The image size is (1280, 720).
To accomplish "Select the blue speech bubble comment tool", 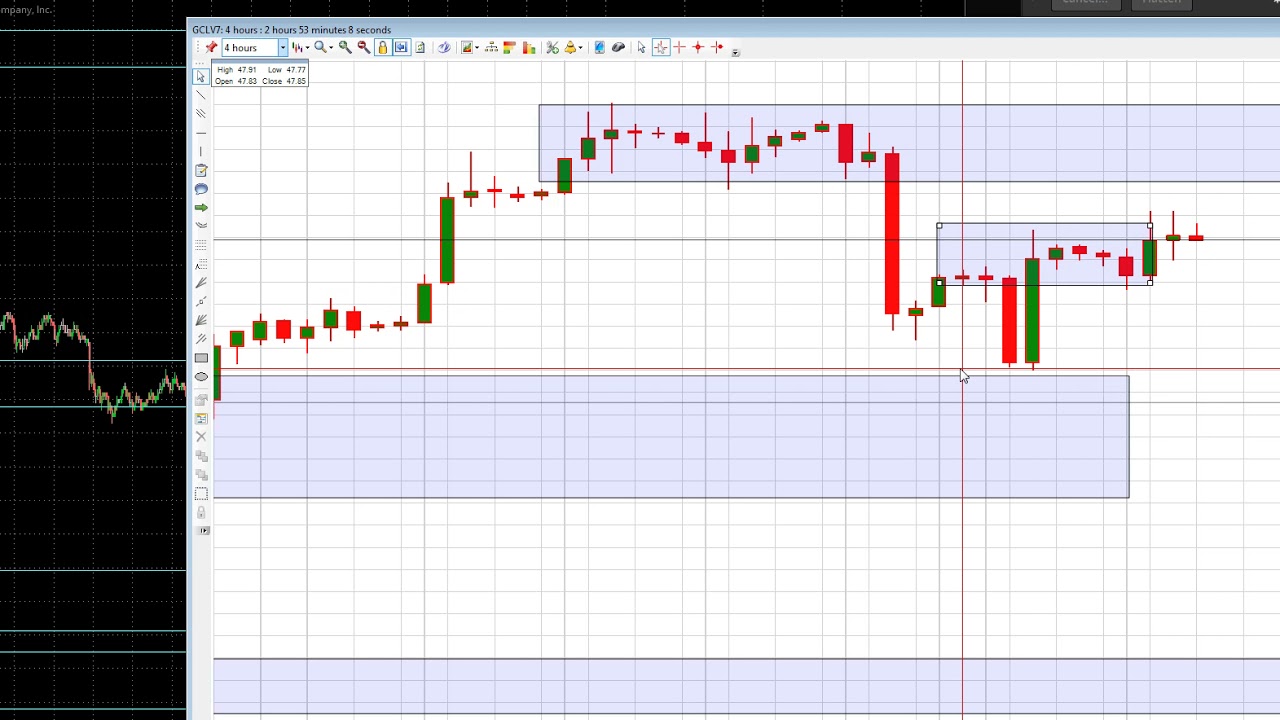I will 201,189.
